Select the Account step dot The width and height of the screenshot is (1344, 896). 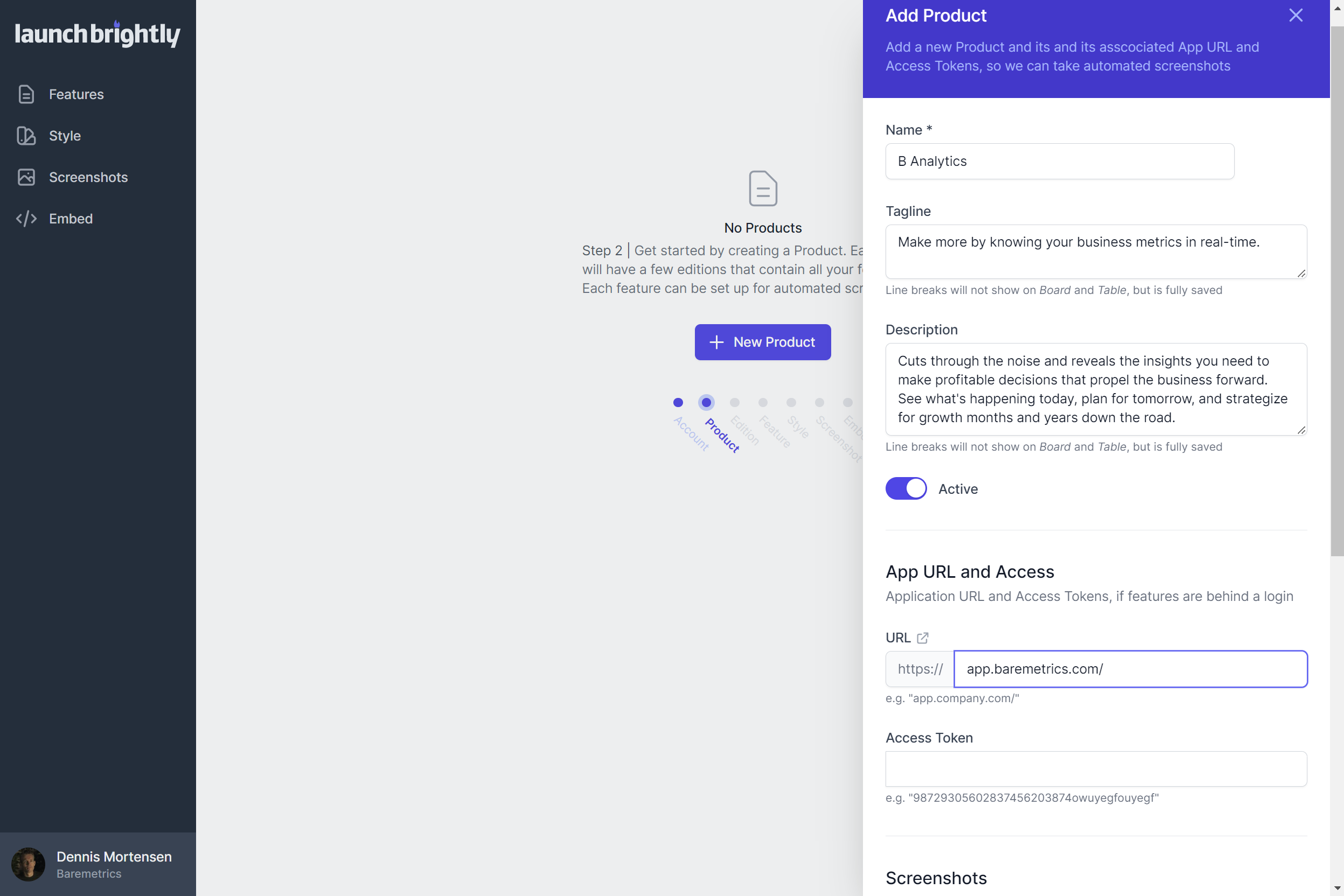[x=678, y=403]
